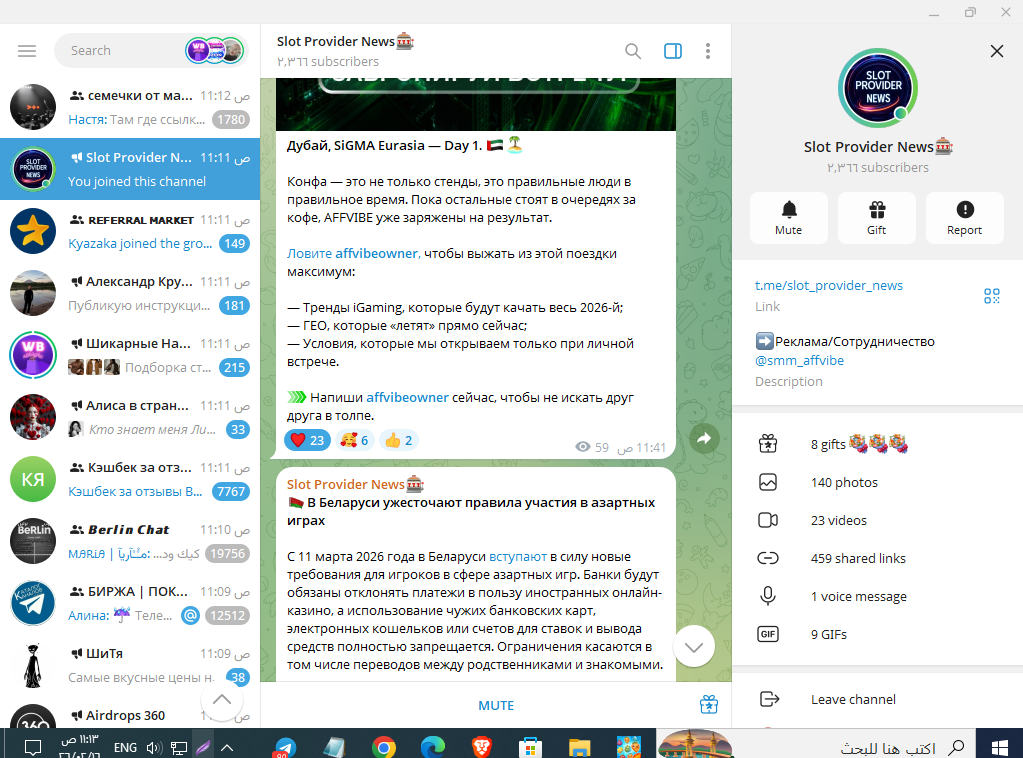Switch the ENG input language indicator
The width and height of the screenshot is (1023, 758).
[125, 748]
